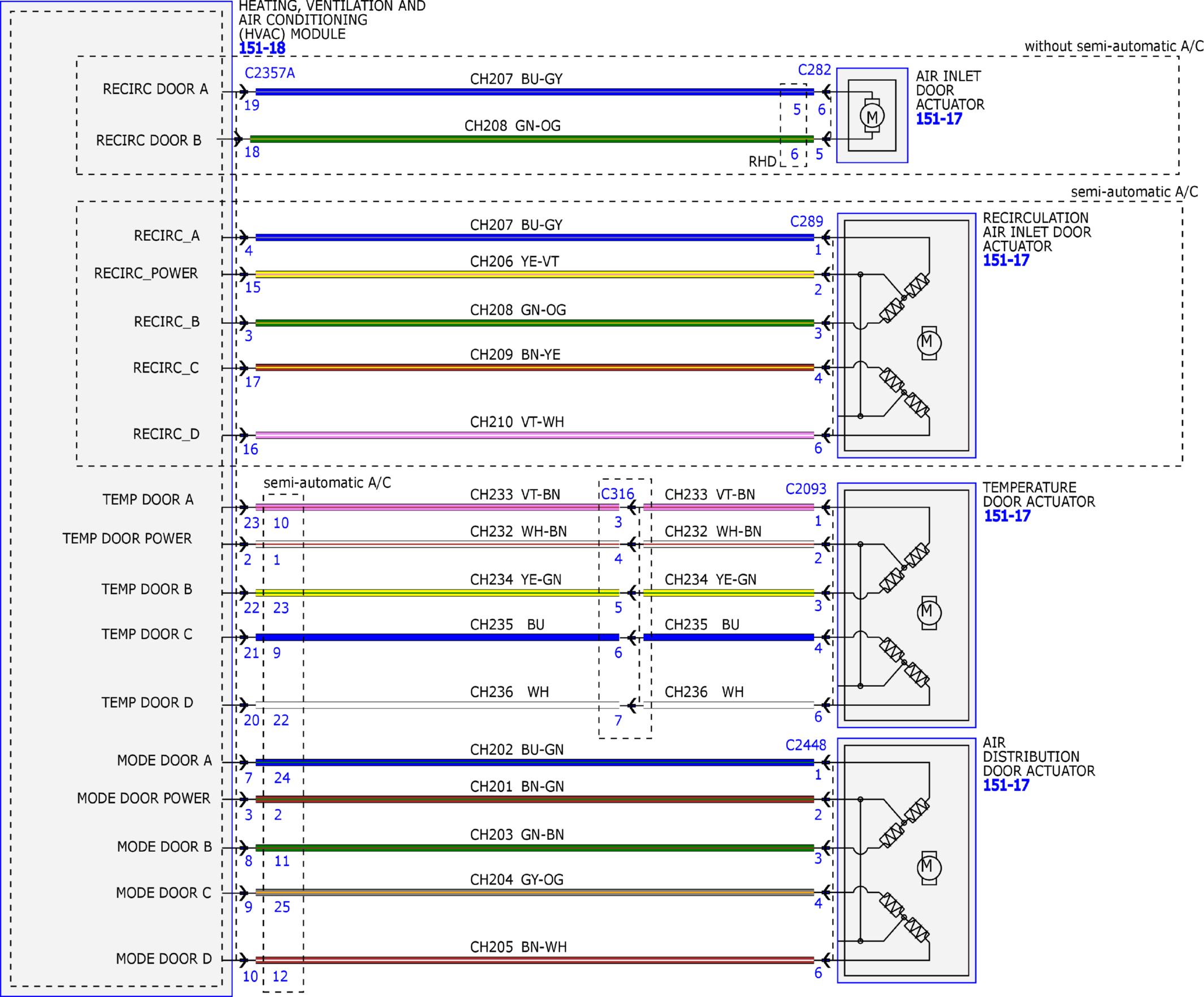
Task: Select the yellow CH206 YE-VT wire
Action: tap(535, 274)
